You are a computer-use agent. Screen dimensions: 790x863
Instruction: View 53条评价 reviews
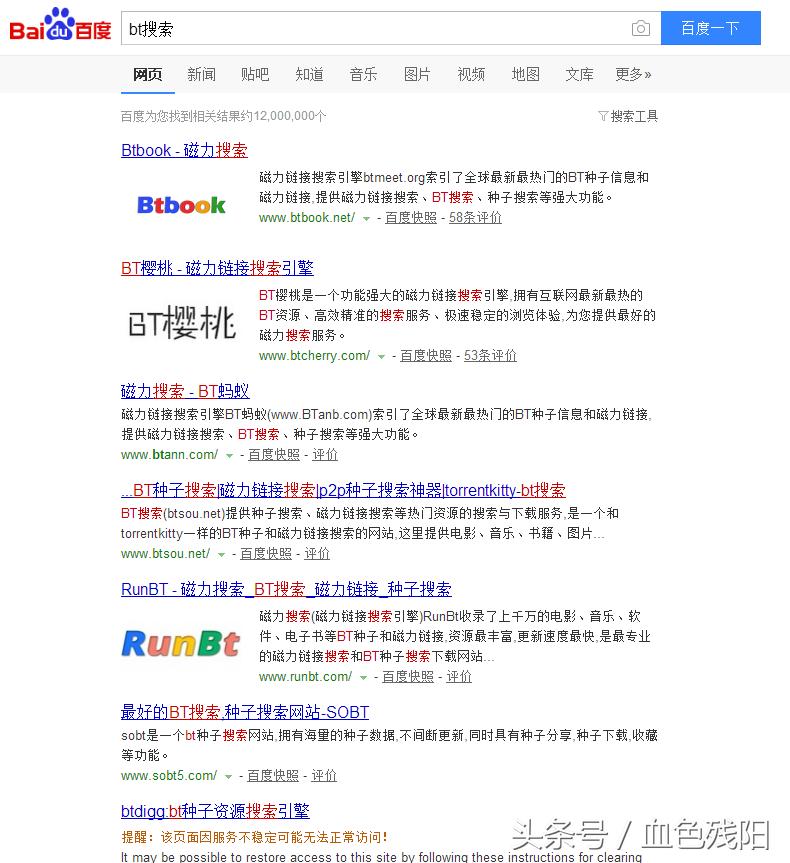[x=490, y=356]
